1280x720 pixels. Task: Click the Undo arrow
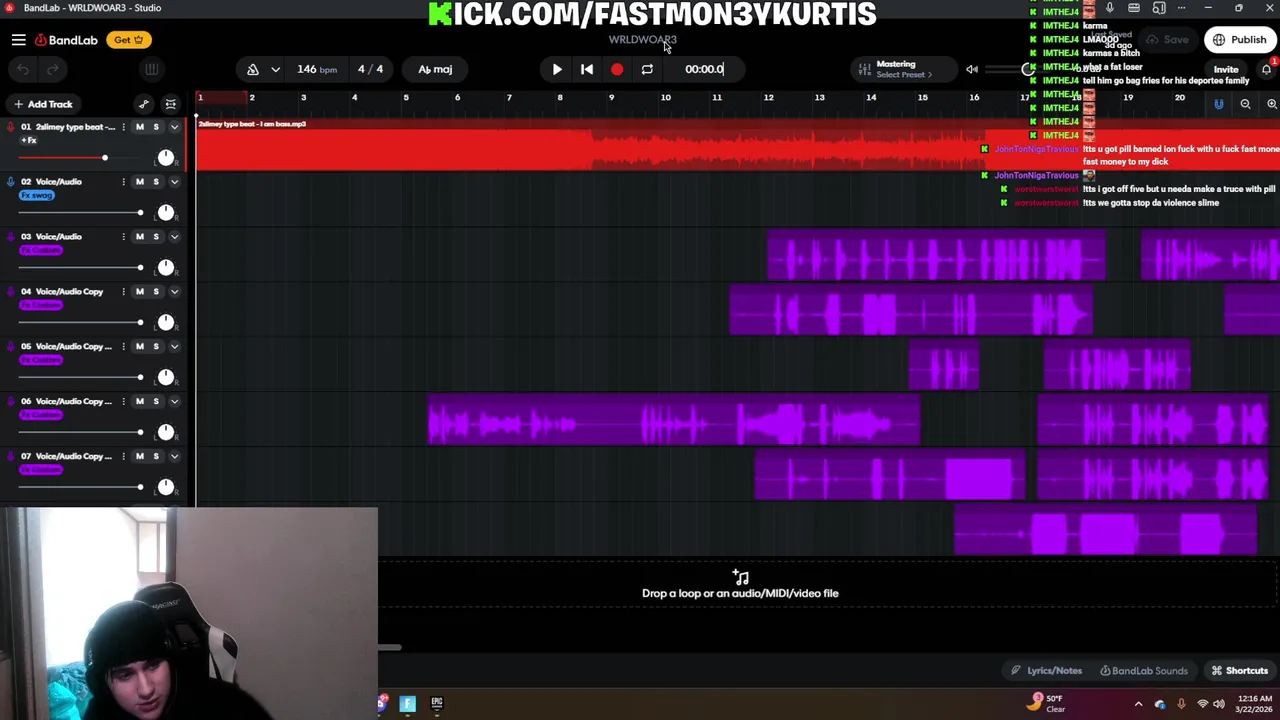(x=23, y=69)
